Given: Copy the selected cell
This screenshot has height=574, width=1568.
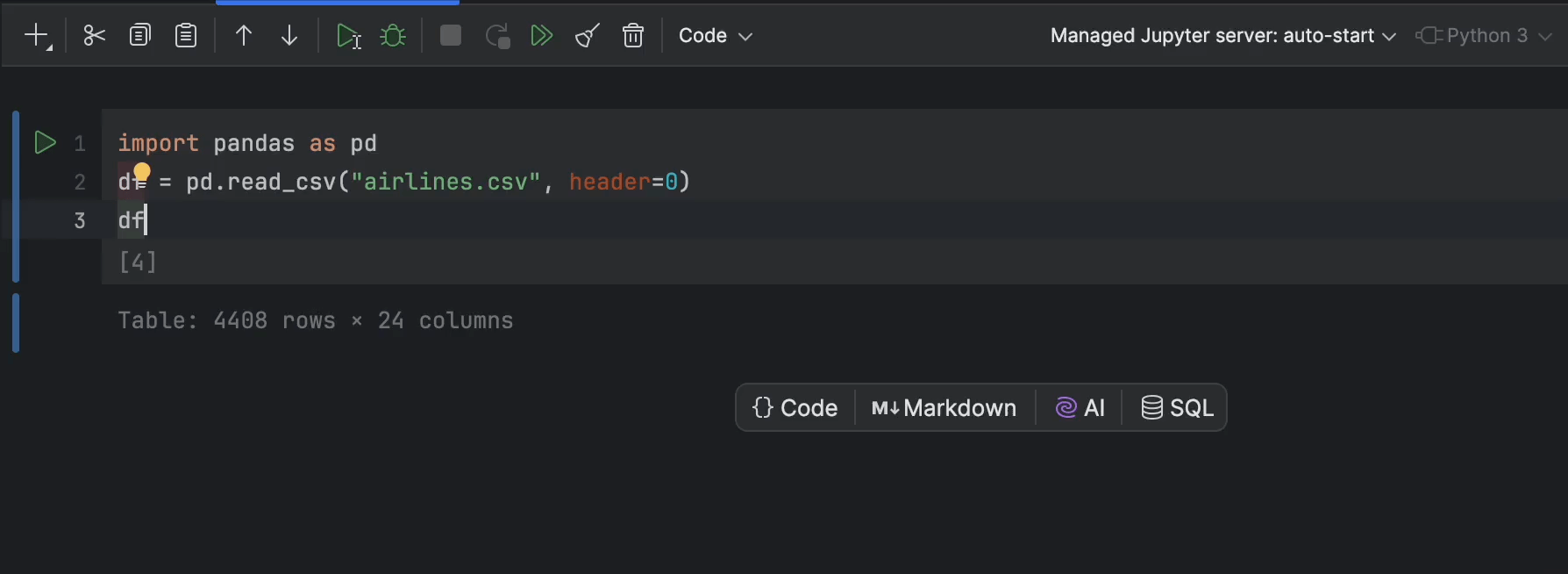Looking at the screenshot, I should tap(139, 36).
